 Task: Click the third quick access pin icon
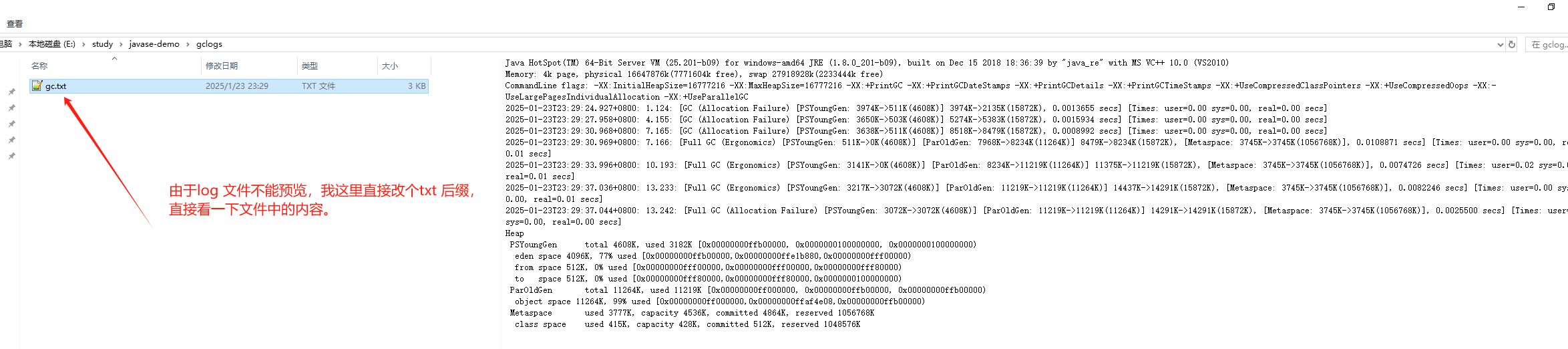11,124
